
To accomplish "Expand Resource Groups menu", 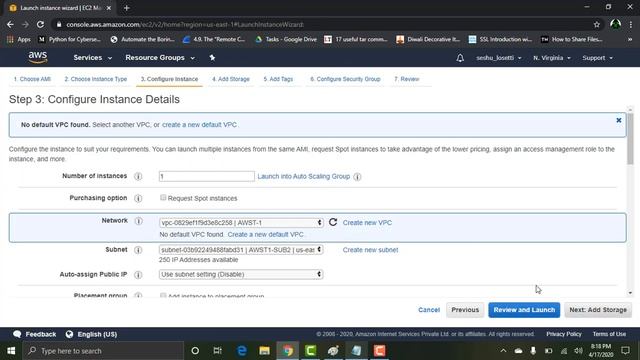I will 160,58.
